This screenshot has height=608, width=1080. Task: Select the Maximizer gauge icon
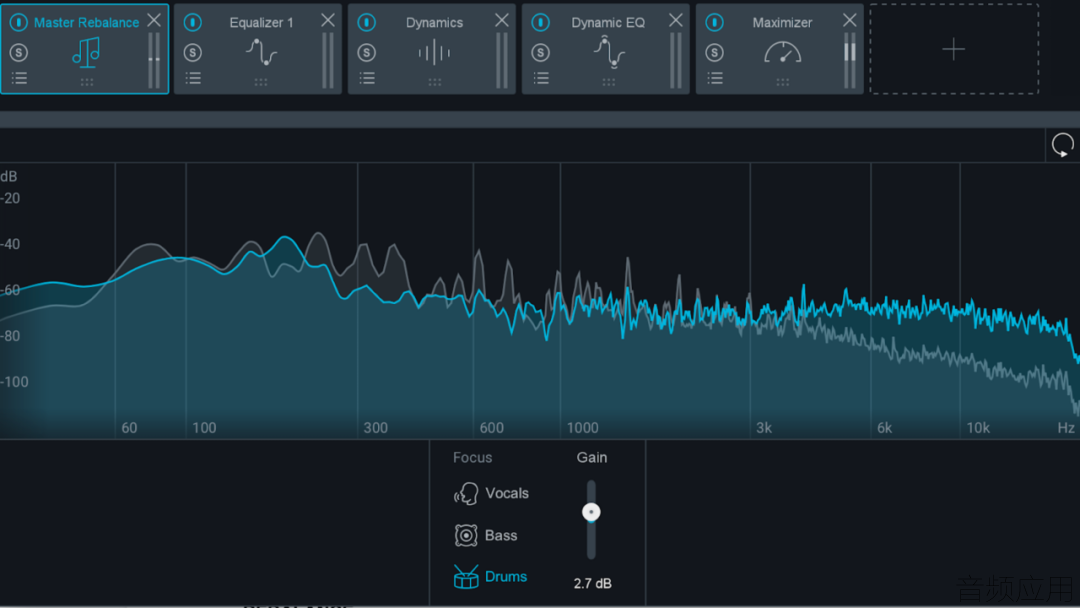point(782,52)
